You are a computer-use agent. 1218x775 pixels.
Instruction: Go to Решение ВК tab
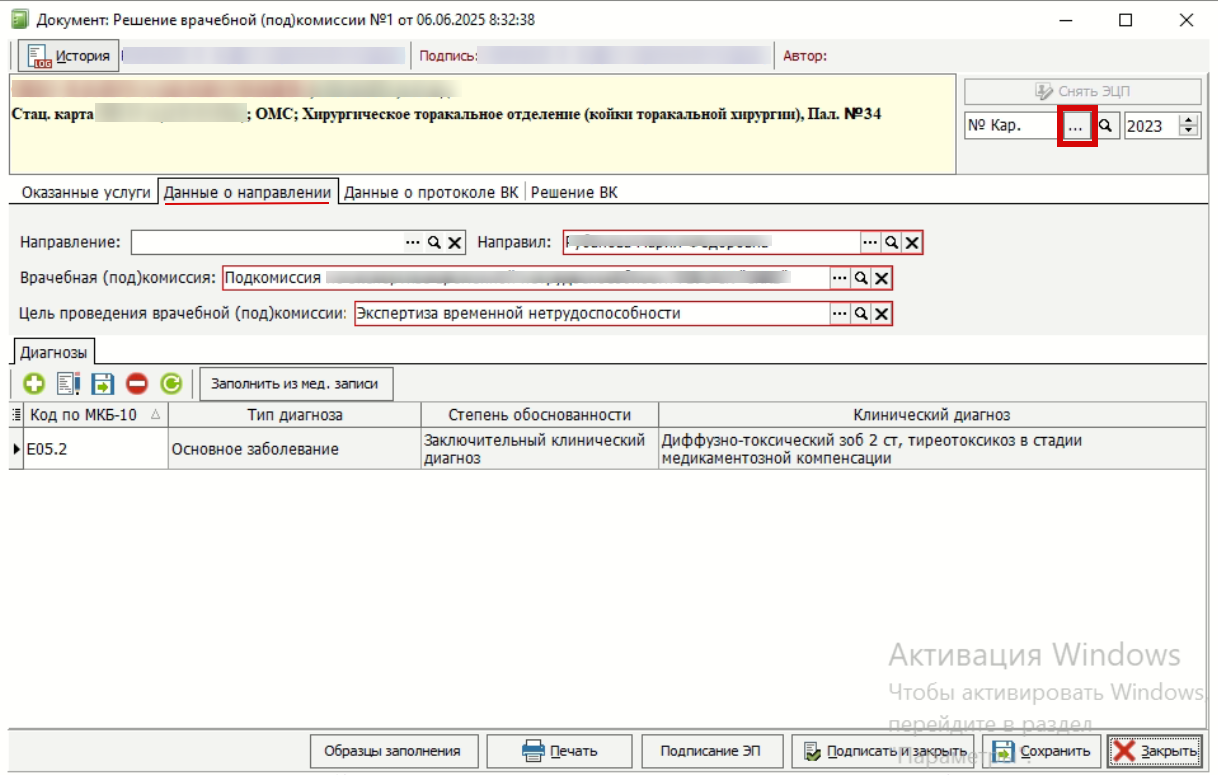(574, 193)
